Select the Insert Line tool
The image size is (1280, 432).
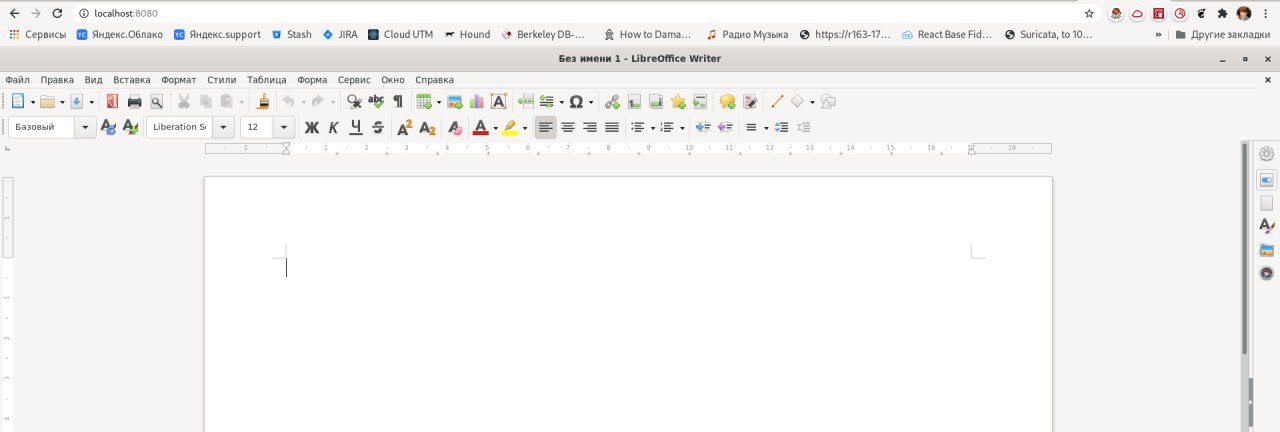click(x=777, y=101)
